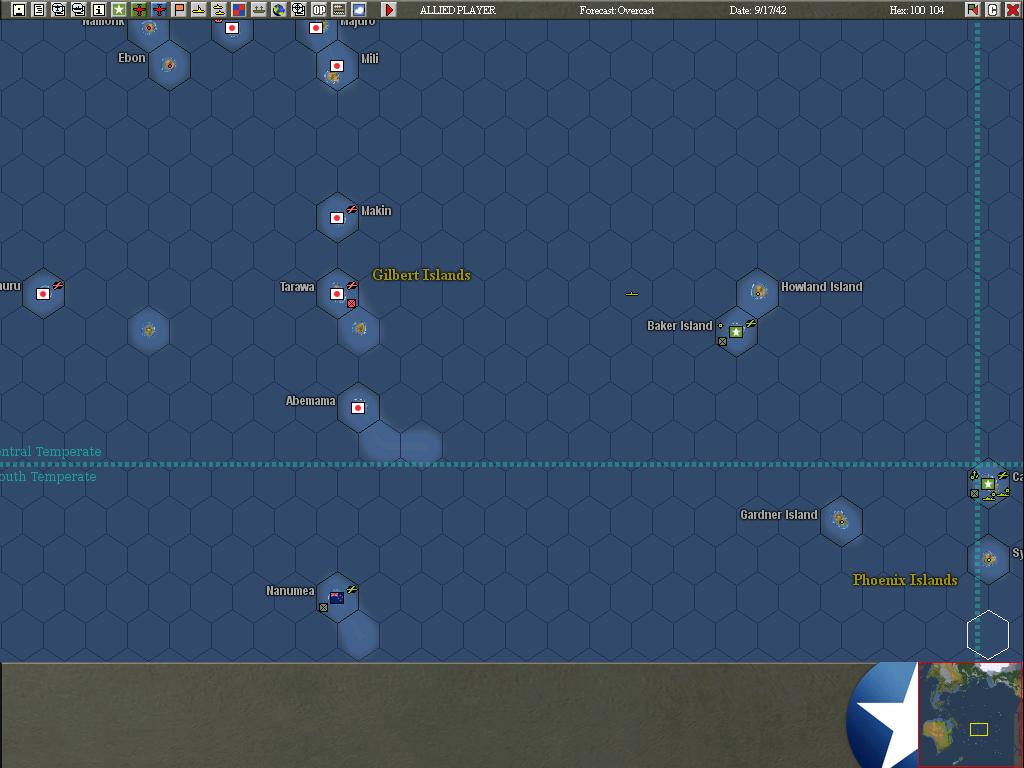Viewport: 1024px width, 768px height.
Task: Click the cloud weather toolbar icon
Action: [359, 10]
